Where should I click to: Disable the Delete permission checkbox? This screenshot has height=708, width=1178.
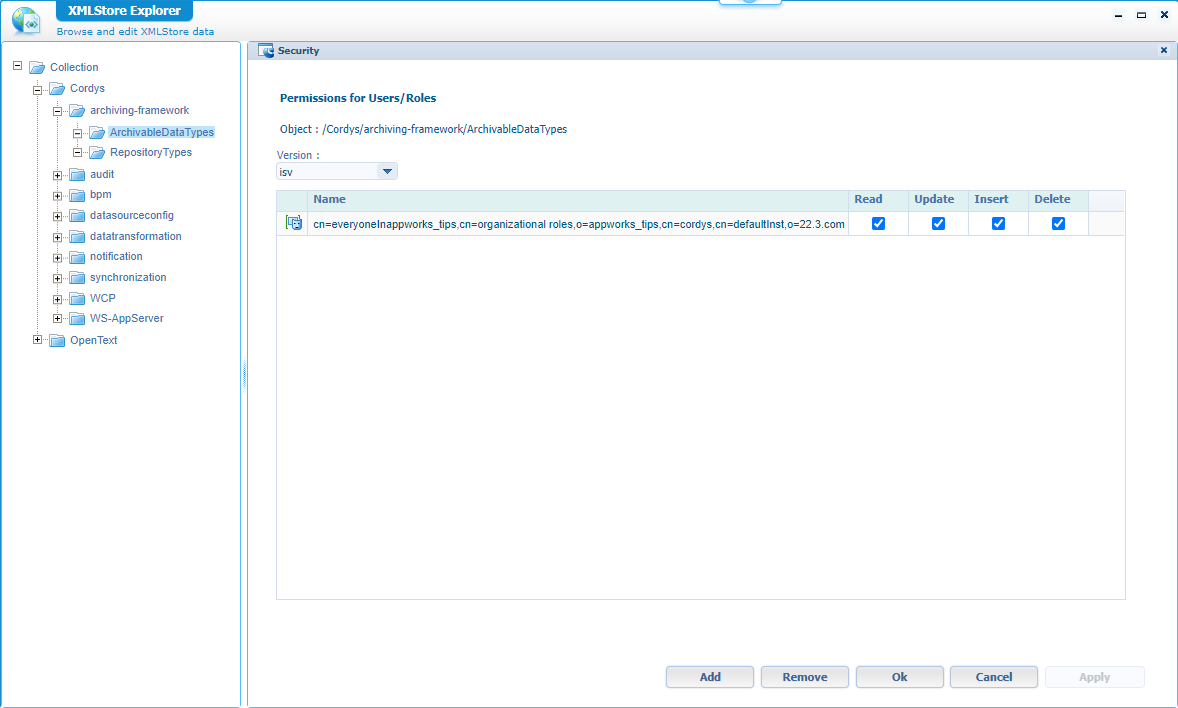pos(1058,224)
